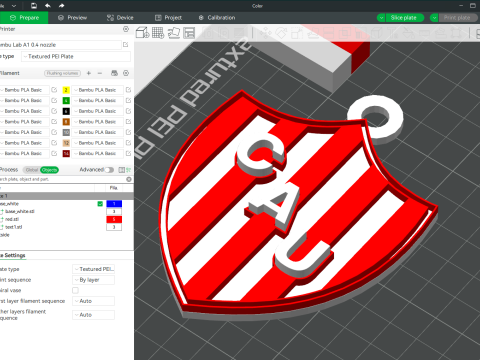The height and width of the screenshot is (360, 480).
Task: Click the Add plate grid icon
Action: (158, 33)
